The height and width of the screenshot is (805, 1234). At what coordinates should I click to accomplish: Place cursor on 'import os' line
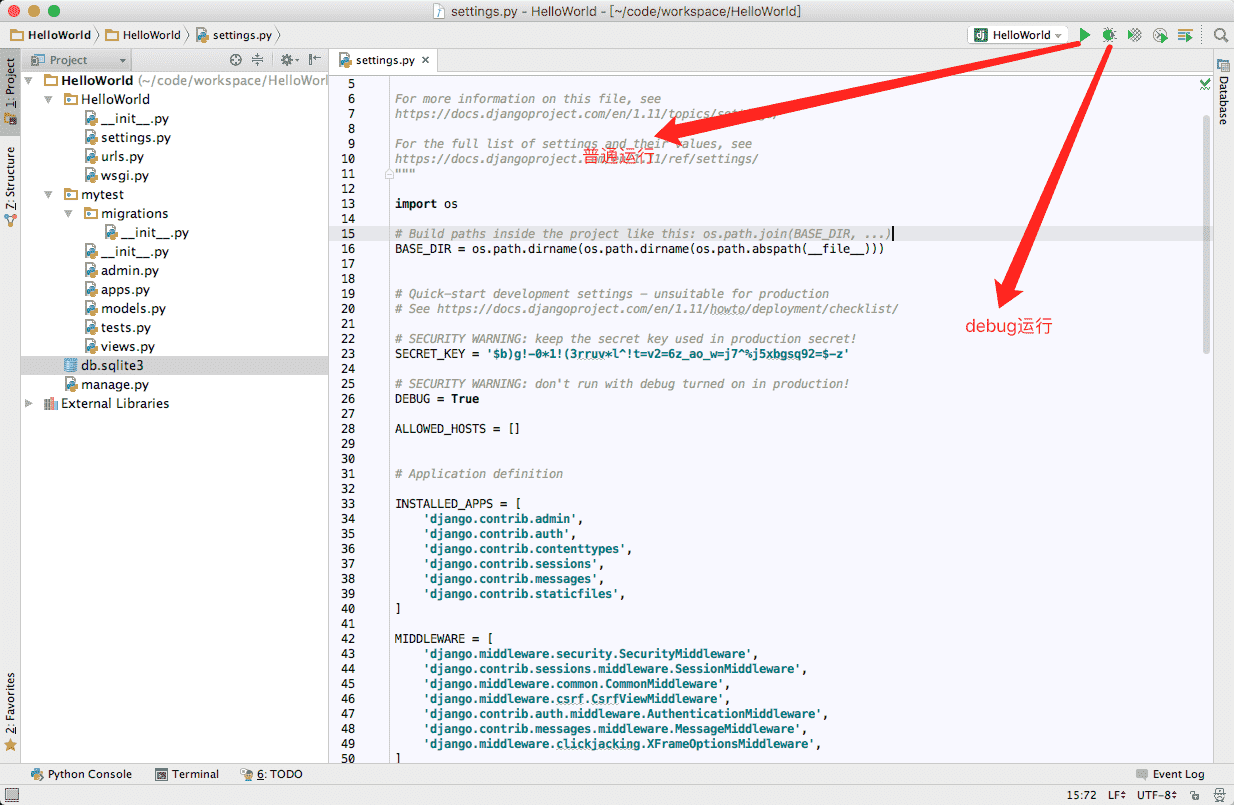coord(426,203)
